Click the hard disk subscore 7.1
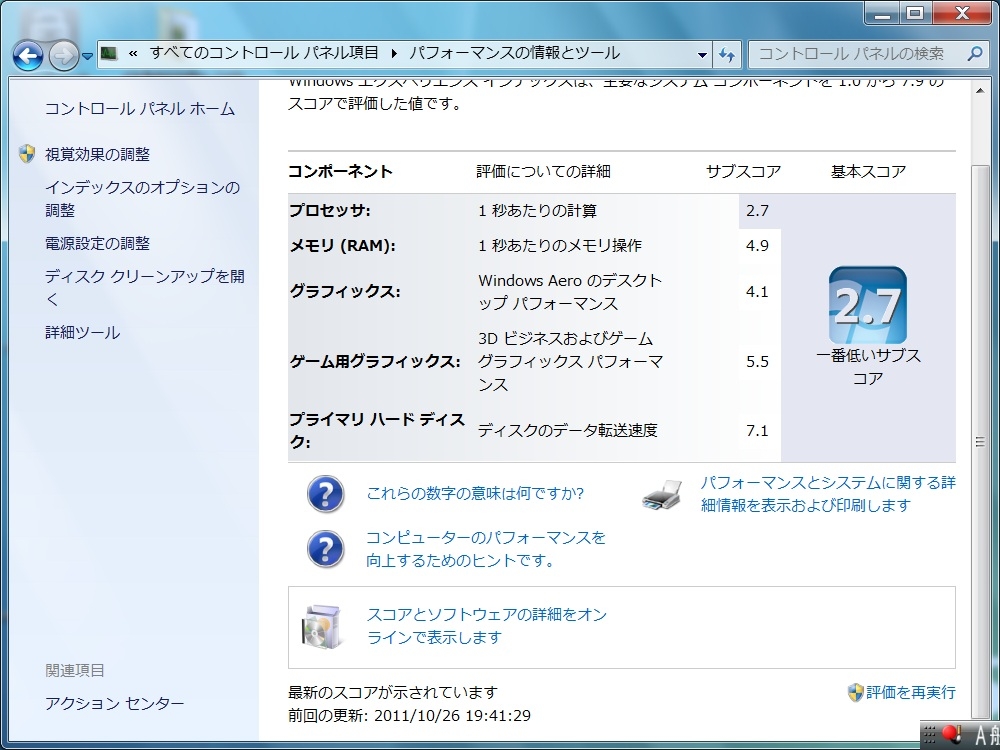Viewport: 1000px width, 750px height. pyautogui.click(x=758, y=430)
